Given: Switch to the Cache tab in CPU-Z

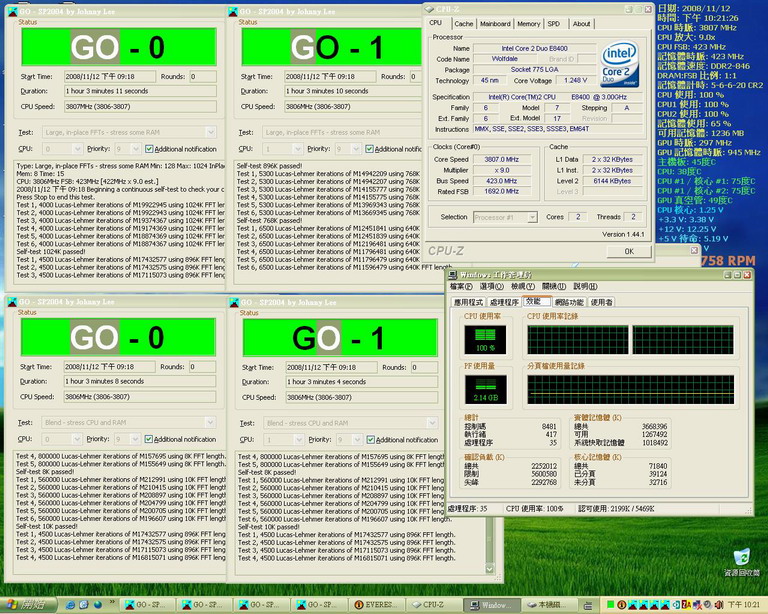Looking at the screenshot, I should click(463, 24).
